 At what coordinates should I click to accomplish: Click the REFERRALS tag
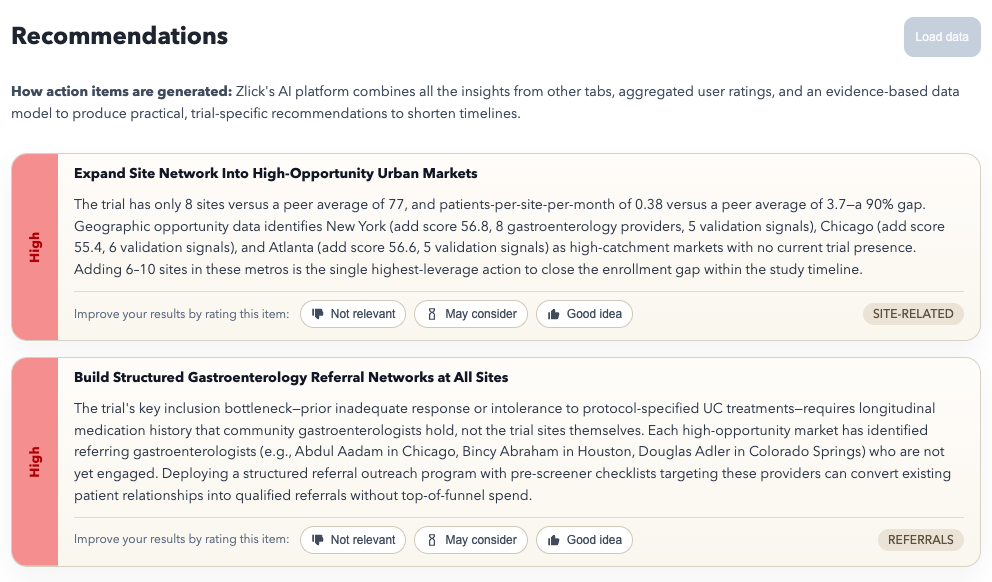921,540
